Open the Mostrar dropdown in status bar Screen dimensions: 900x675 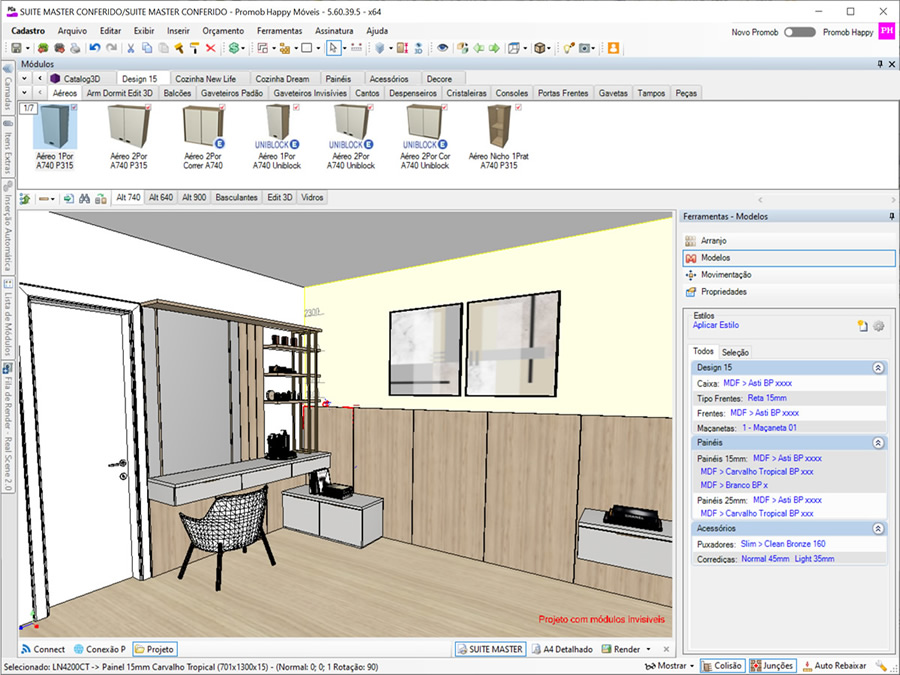[x=673, y=665]
